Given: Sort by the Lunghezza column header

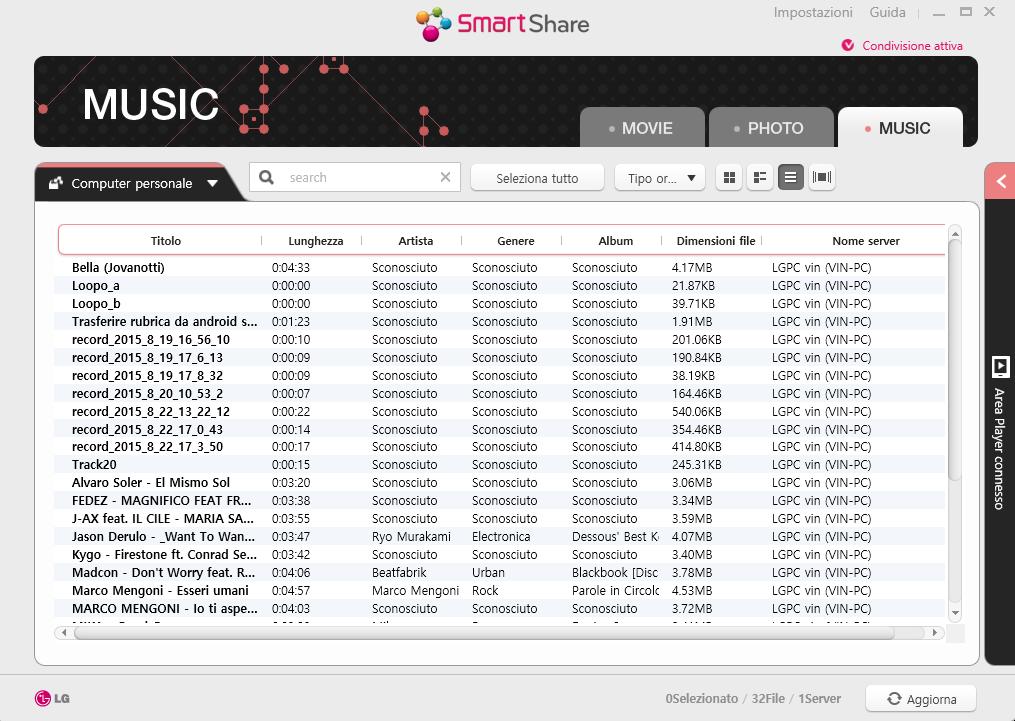Looking at the screenshot, I should pyautogui.click(x=316, y=241).
